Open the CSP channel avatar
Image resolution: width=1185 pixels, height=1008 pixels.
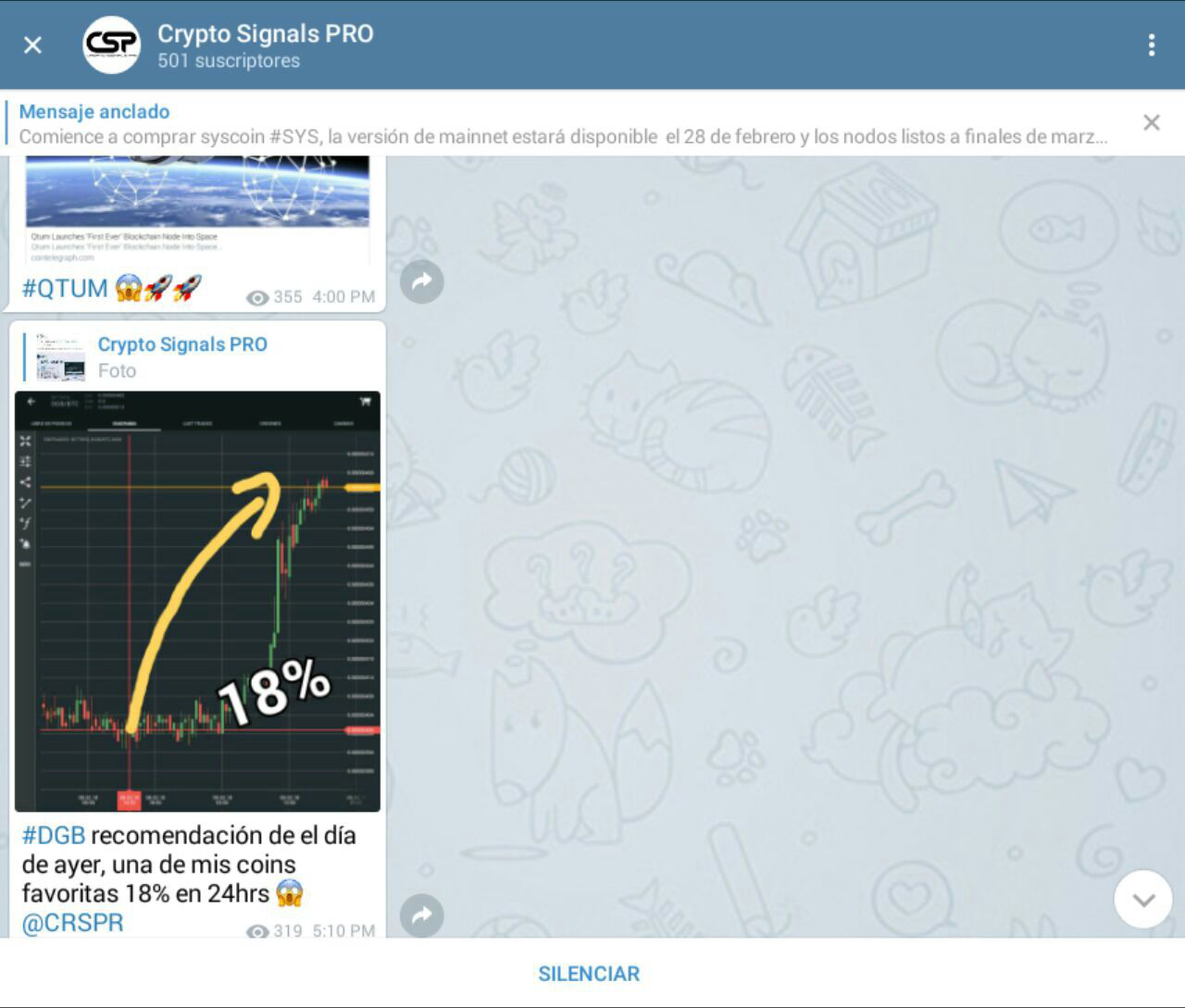pyautogui.click(x=112, y=44)
